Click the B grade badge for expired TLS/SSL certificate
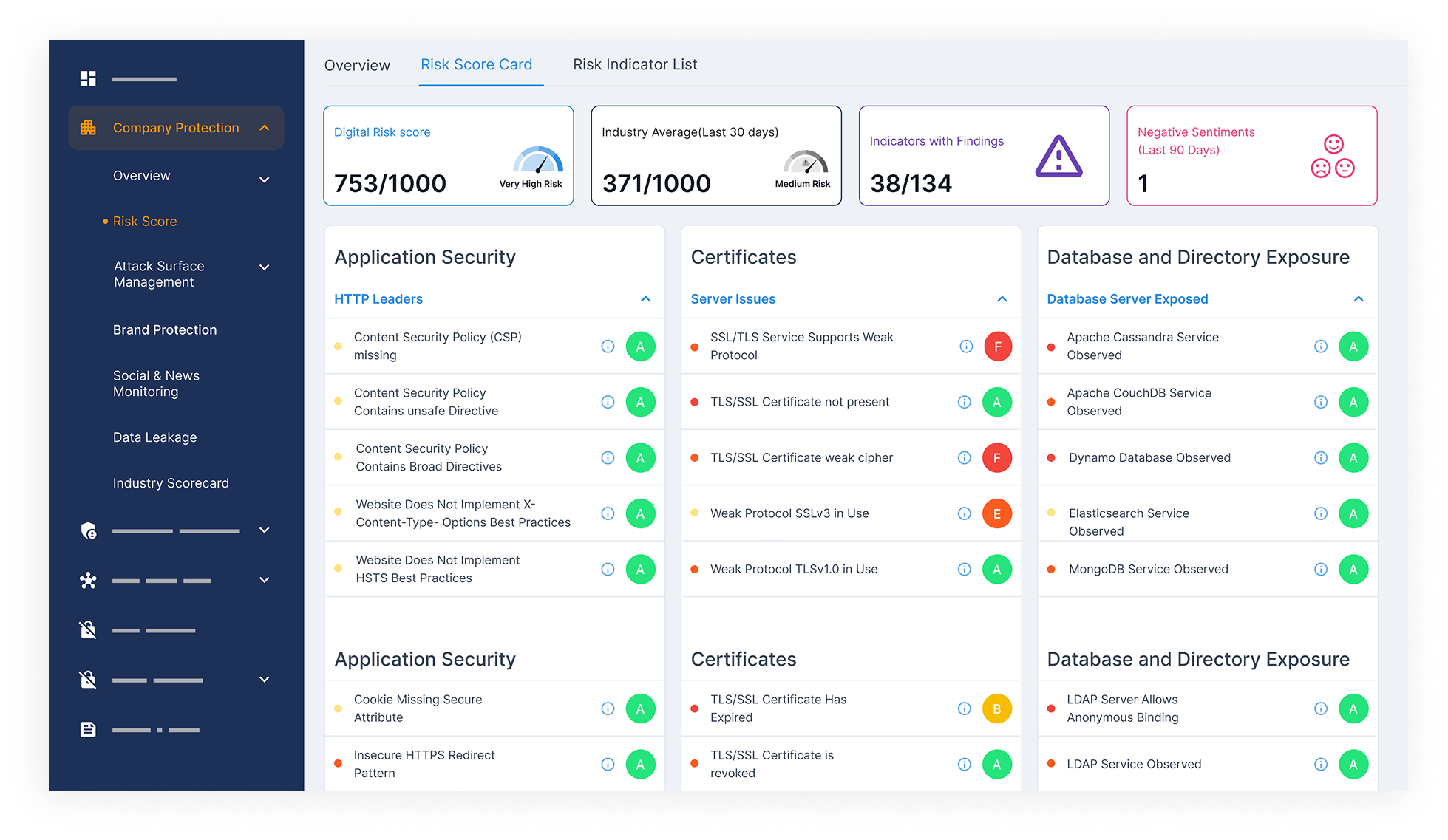 997,708
